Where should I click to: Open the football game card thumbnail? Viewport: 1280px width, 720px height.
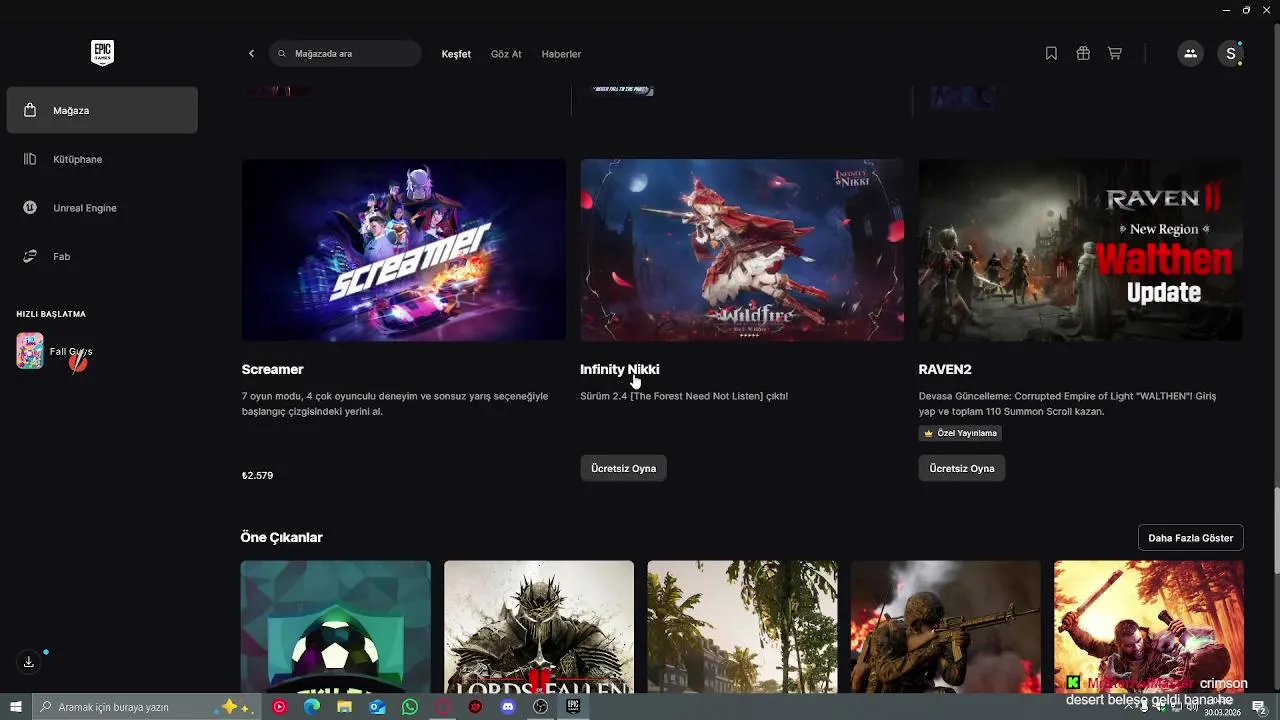336,627
